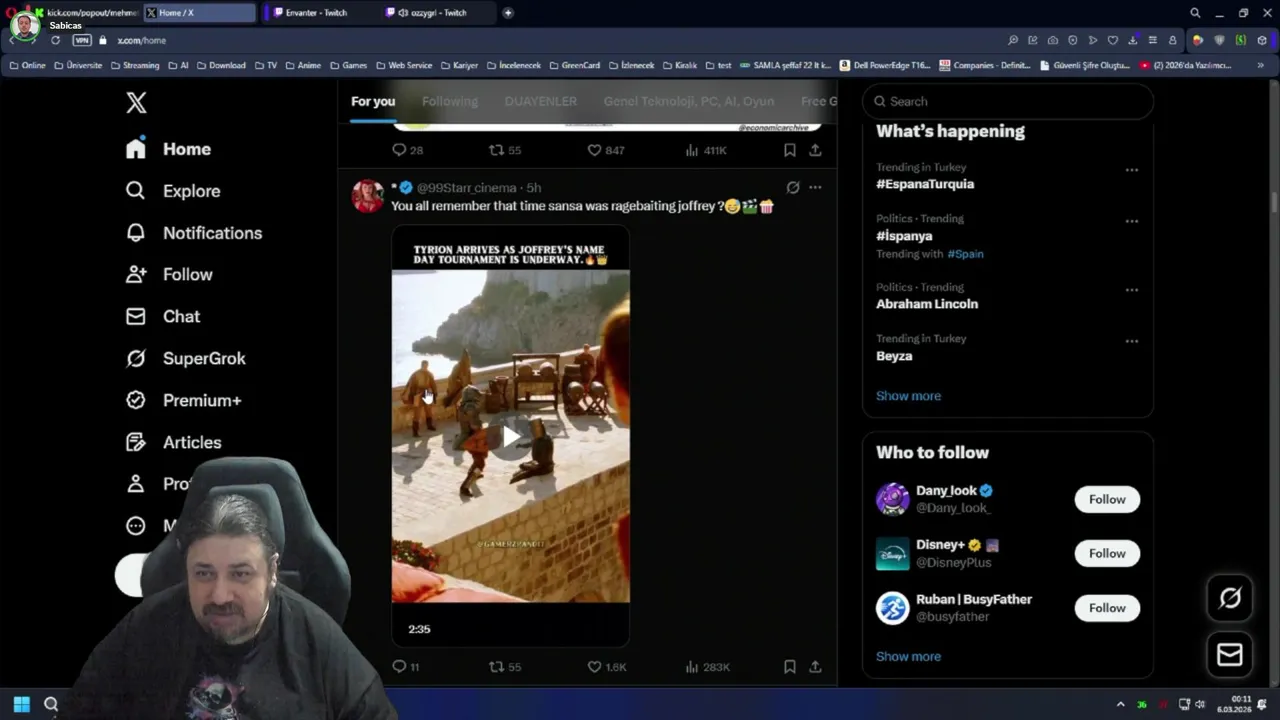Follow Disney+ account
The image size is (1280, 720).
(x=1107, y=553)
